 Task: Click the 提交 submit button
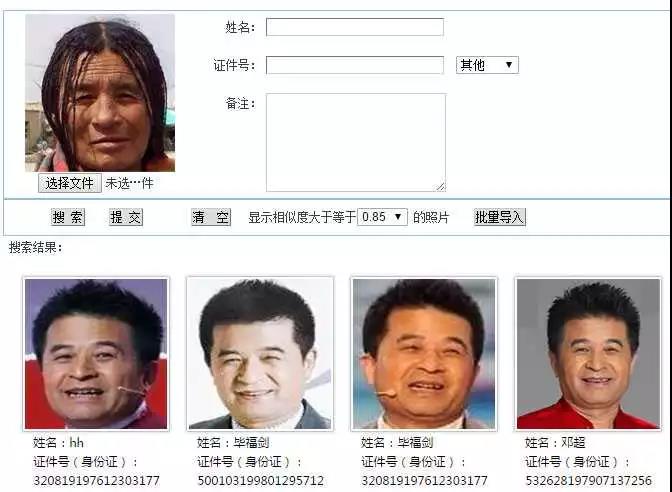tap(126, 217)
